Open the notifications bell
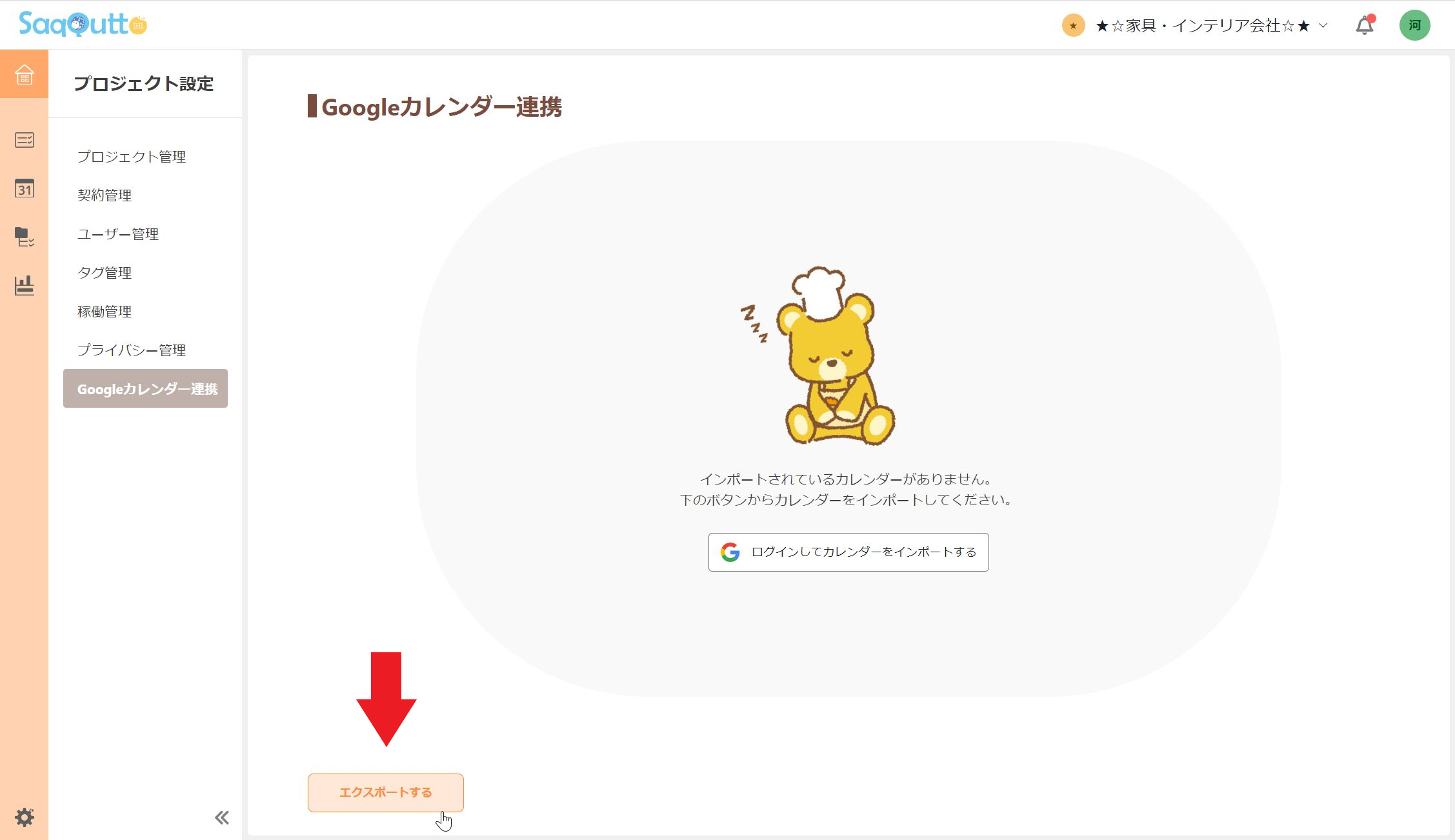Screen dimensions: 1455x840 click(x=1363, y=25)
